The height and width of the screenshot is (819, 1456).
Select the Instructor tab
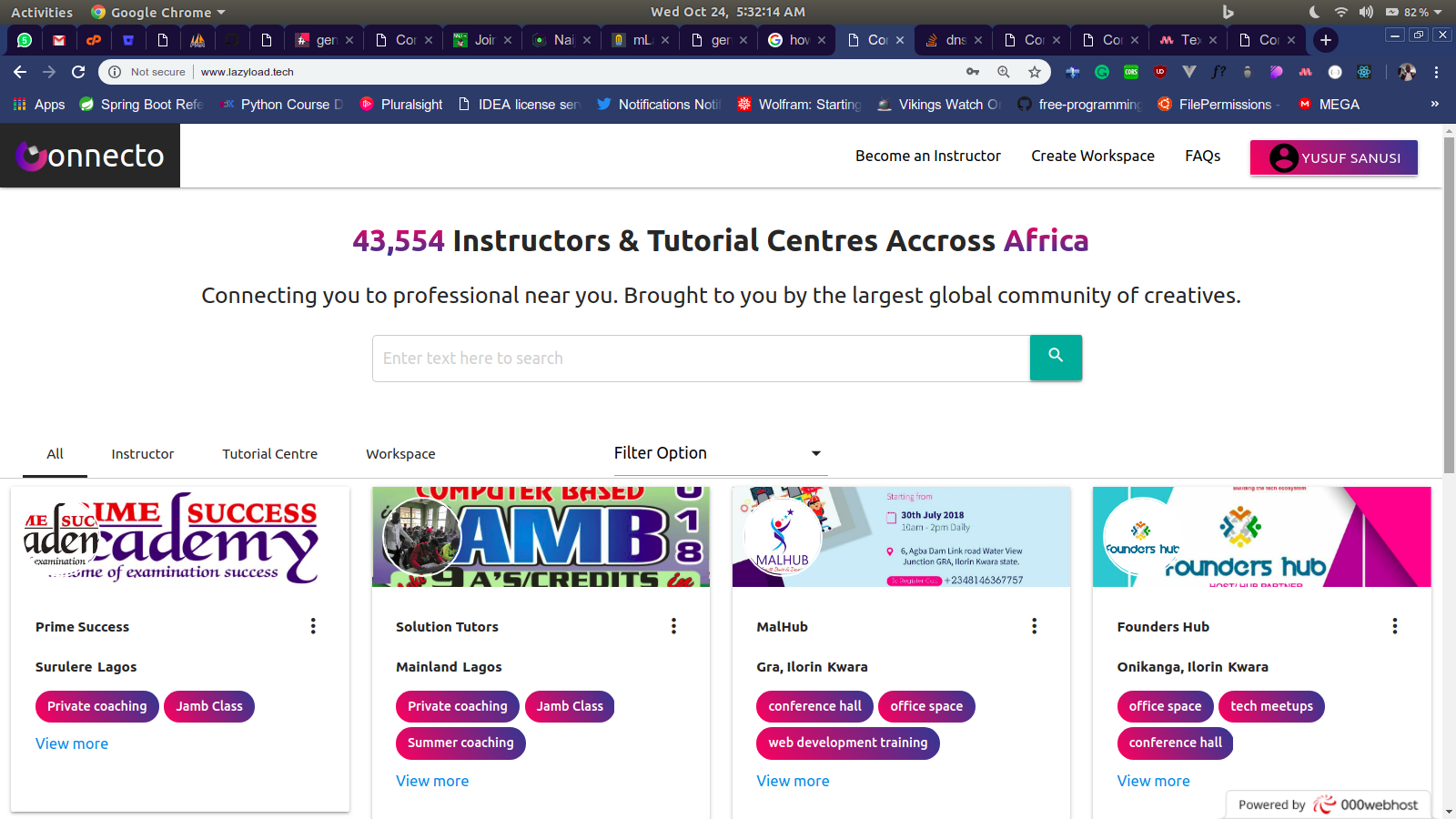coord(143,453)
